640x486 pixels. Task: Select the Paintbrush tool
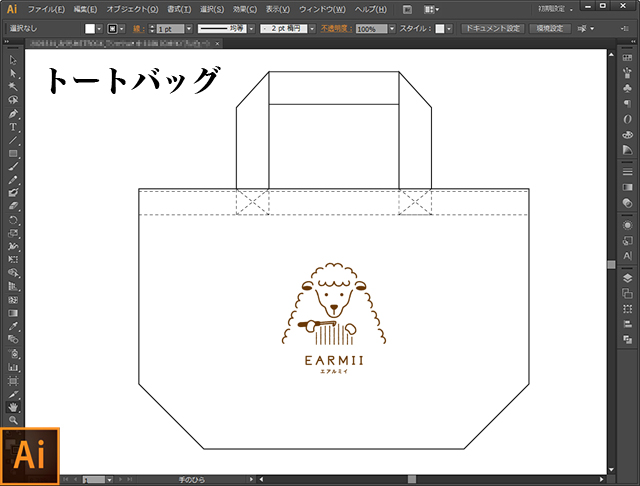tap(13, 166)
